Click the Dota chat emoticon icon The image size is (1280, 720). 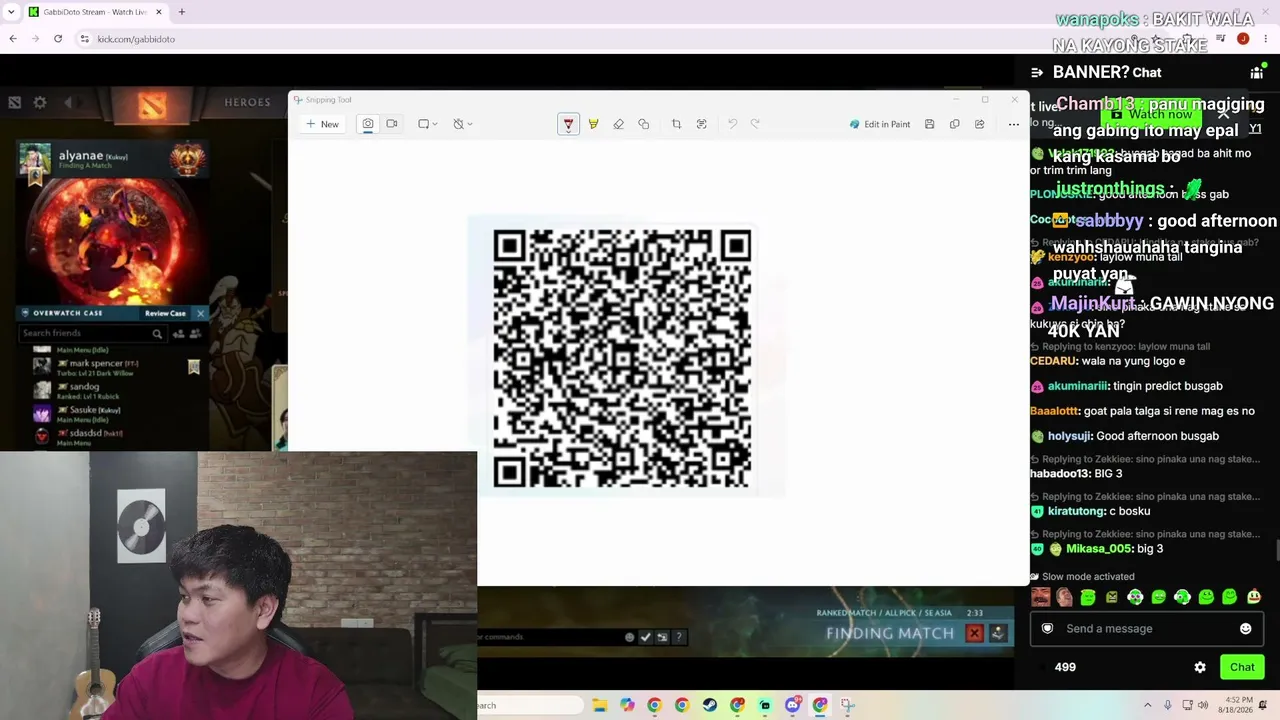tap(629, 637)
